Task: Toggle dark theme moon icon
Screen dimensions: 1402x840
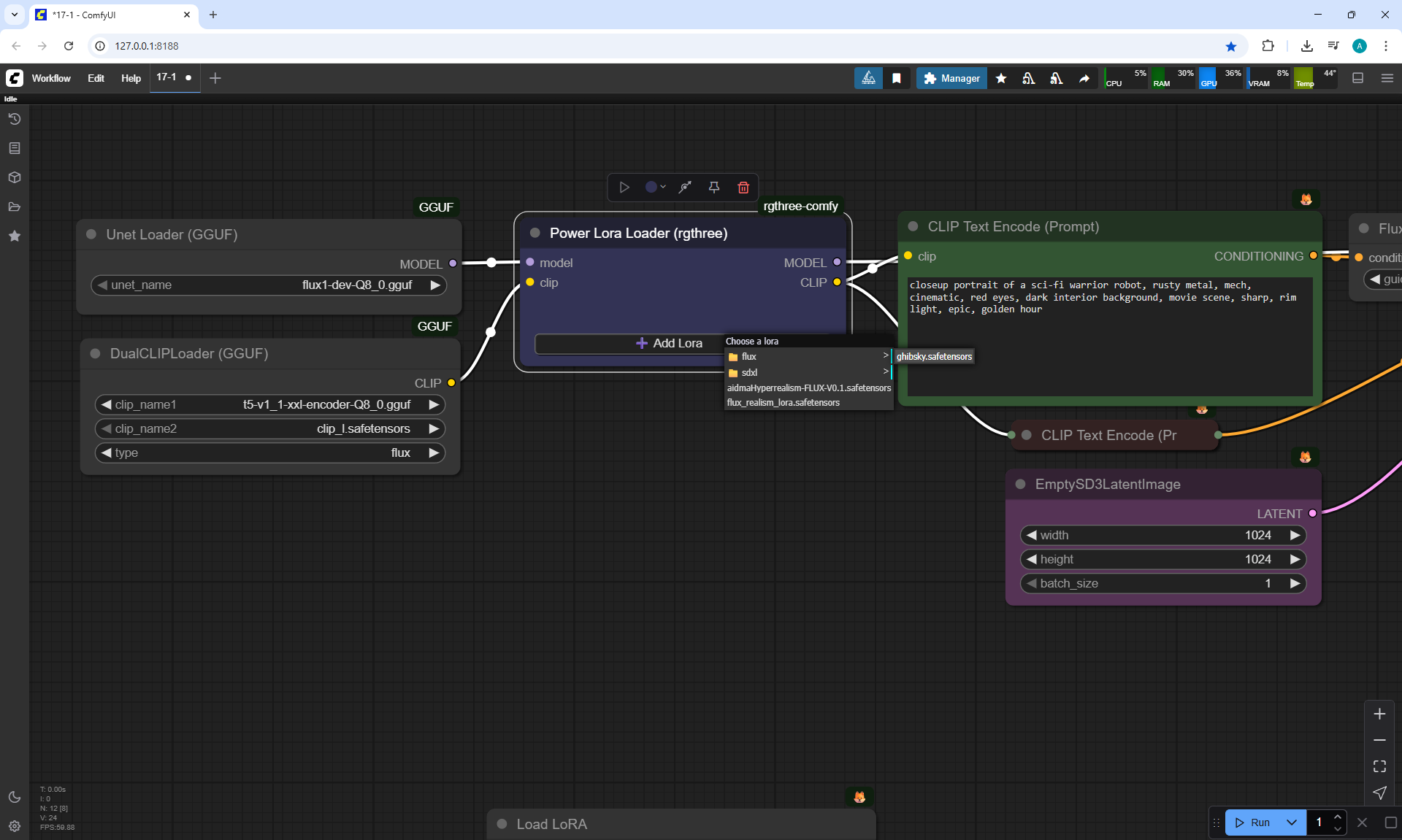Action: pos(15,797)
